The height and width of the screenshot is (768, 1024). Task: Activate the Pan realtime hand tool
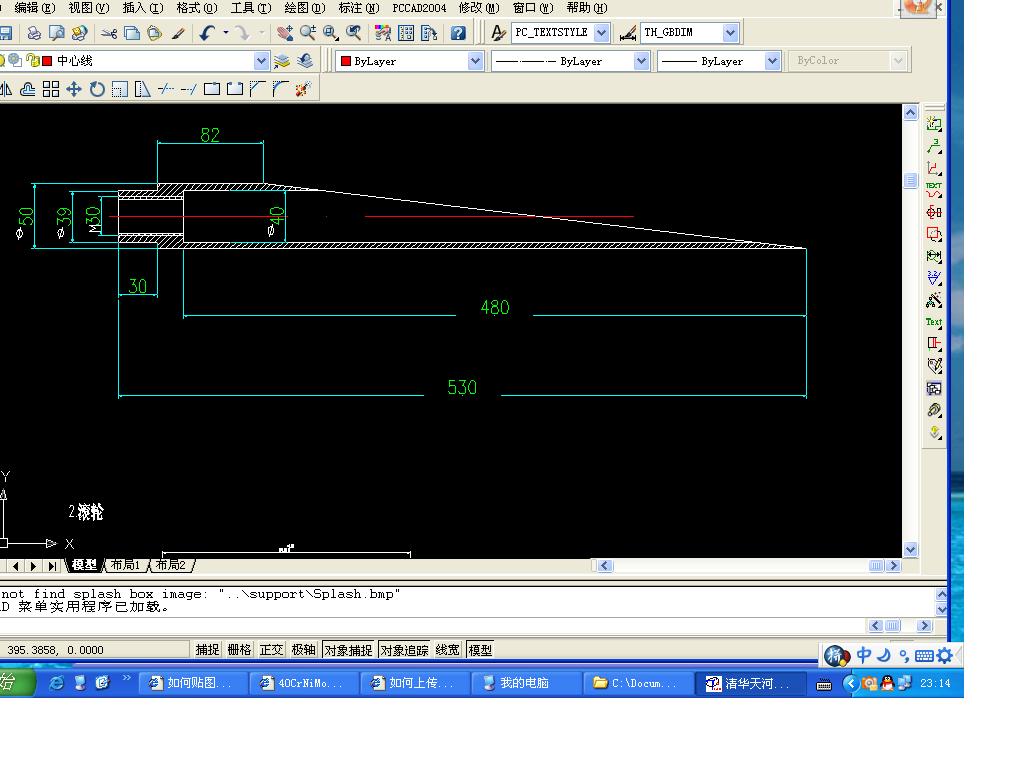click(x=284, y=33)
